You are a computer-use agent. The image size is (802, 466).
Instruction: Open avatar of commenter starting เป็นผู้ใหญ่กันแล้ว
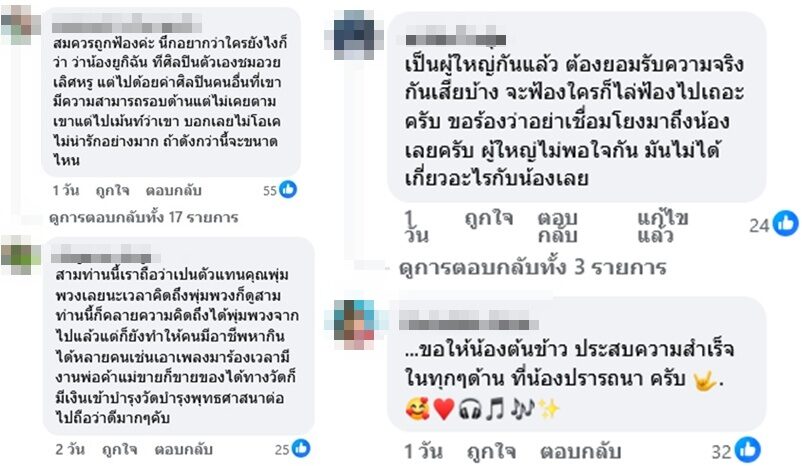pos(354,35)
